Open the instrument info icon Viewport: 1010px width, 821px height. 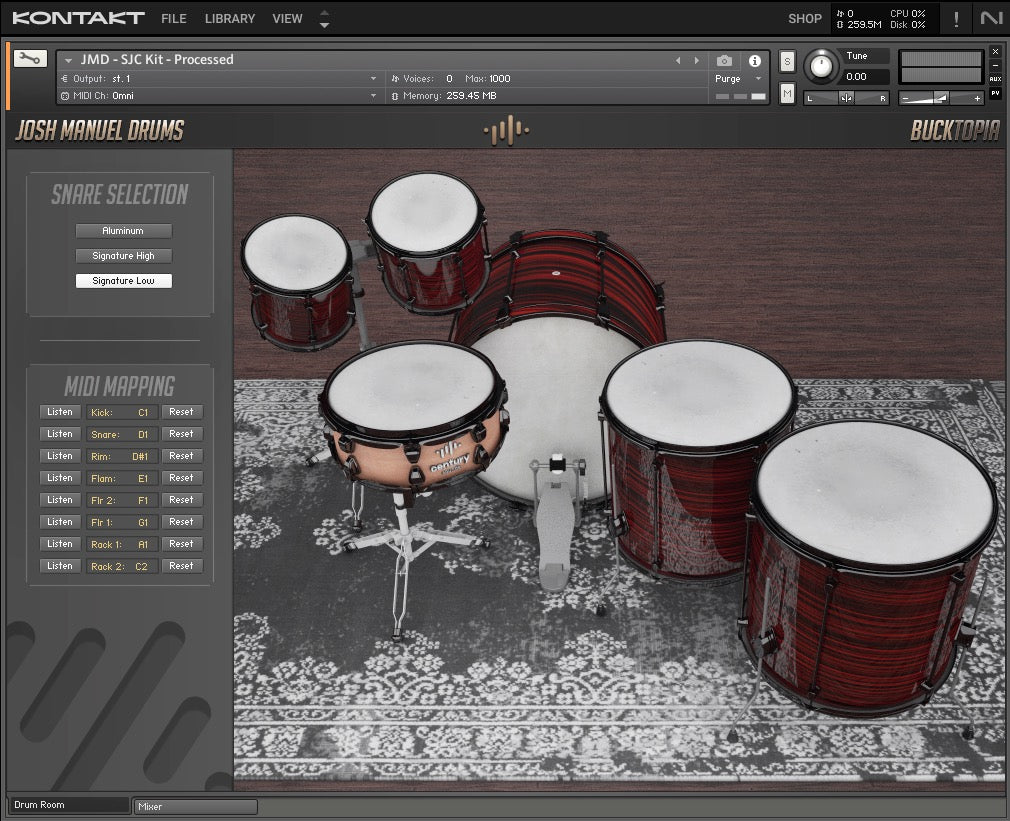pyautogui.click(x=755, y=61)
